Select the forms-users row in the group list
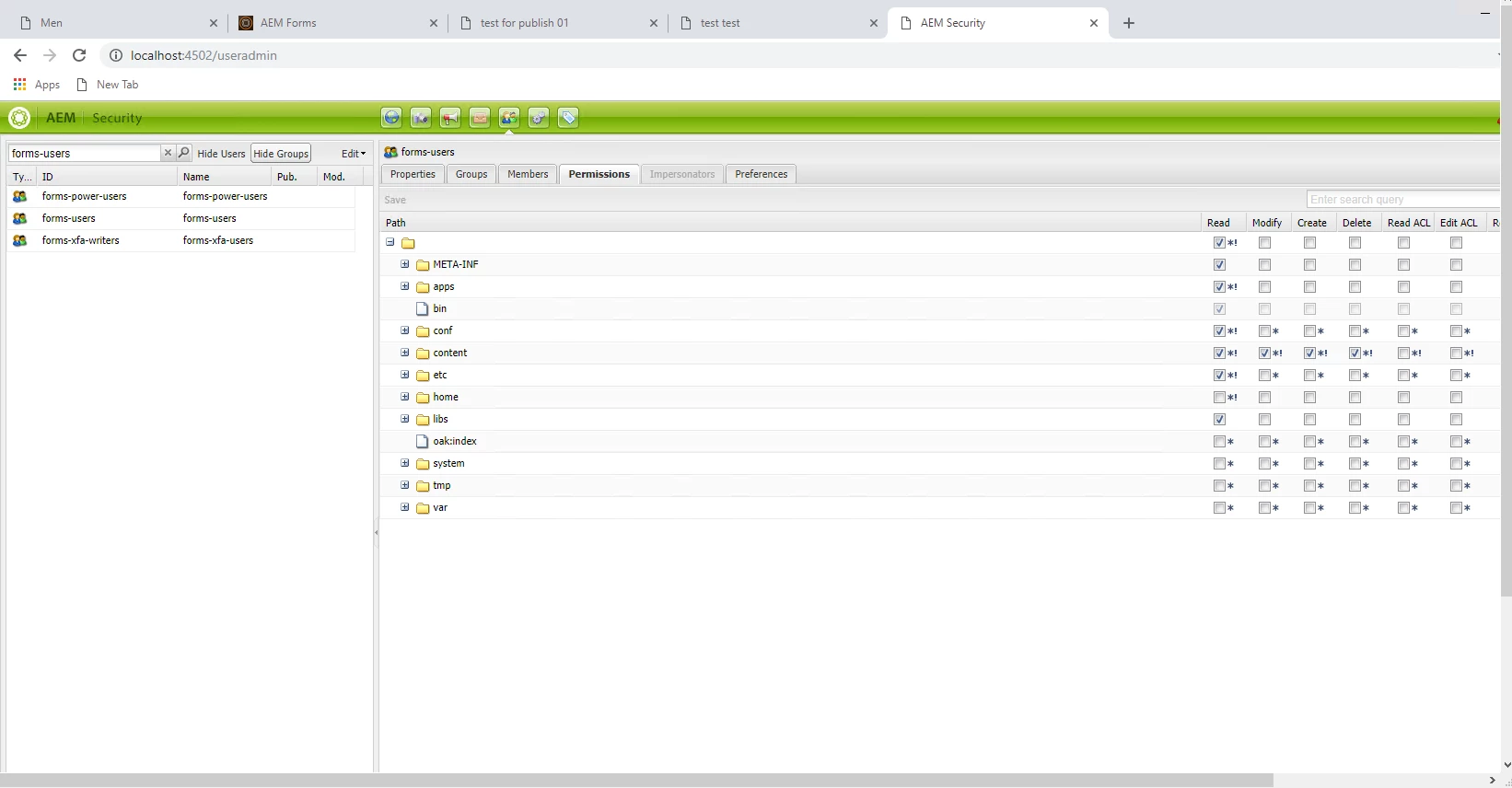 click(181, 218)
